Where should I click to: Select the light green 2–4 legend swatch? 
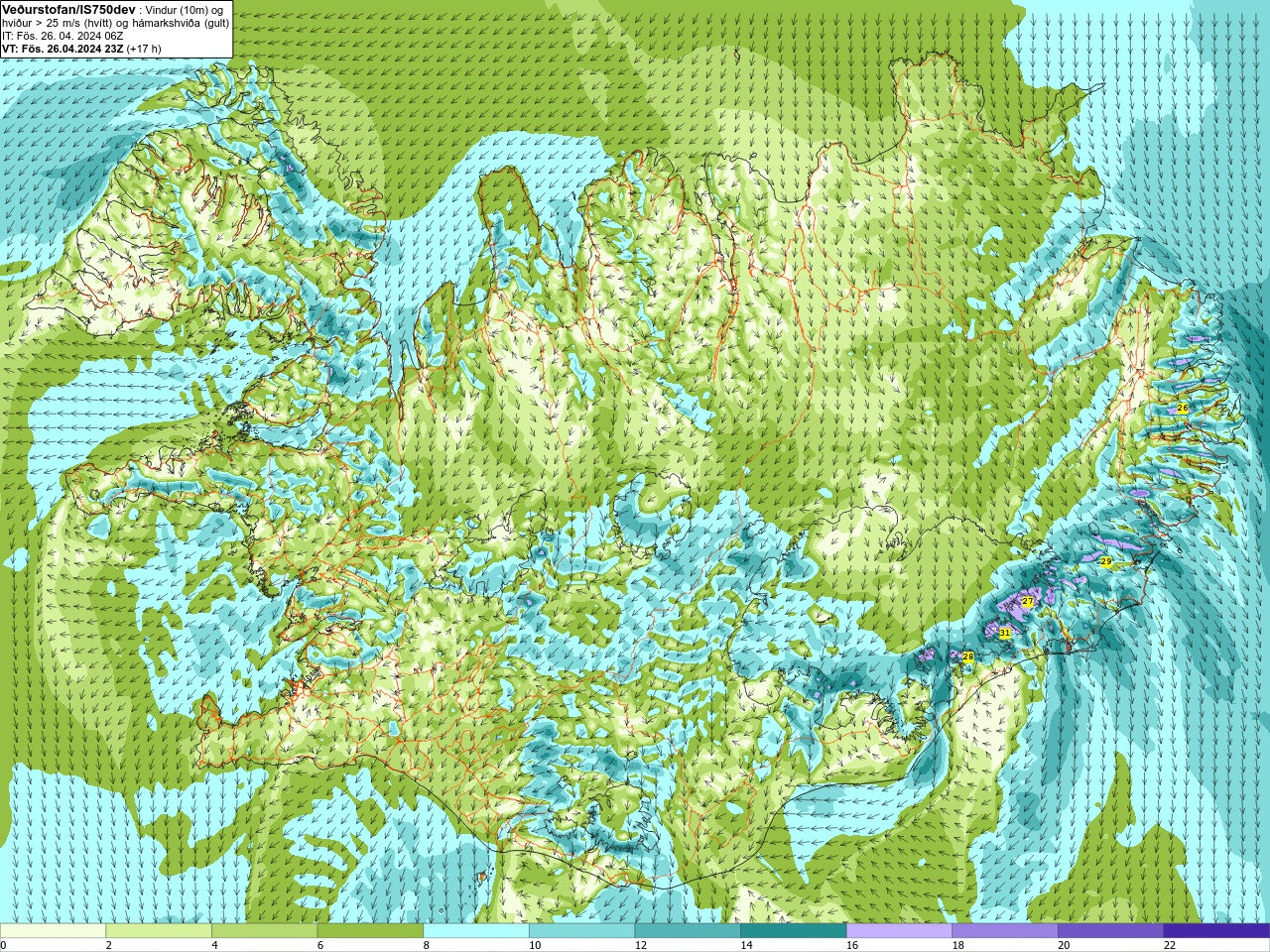(159, 931)
